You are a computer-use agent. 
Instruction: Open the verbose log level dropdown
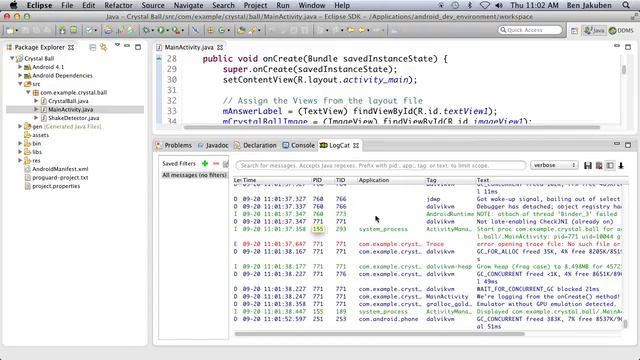[554, 165]
